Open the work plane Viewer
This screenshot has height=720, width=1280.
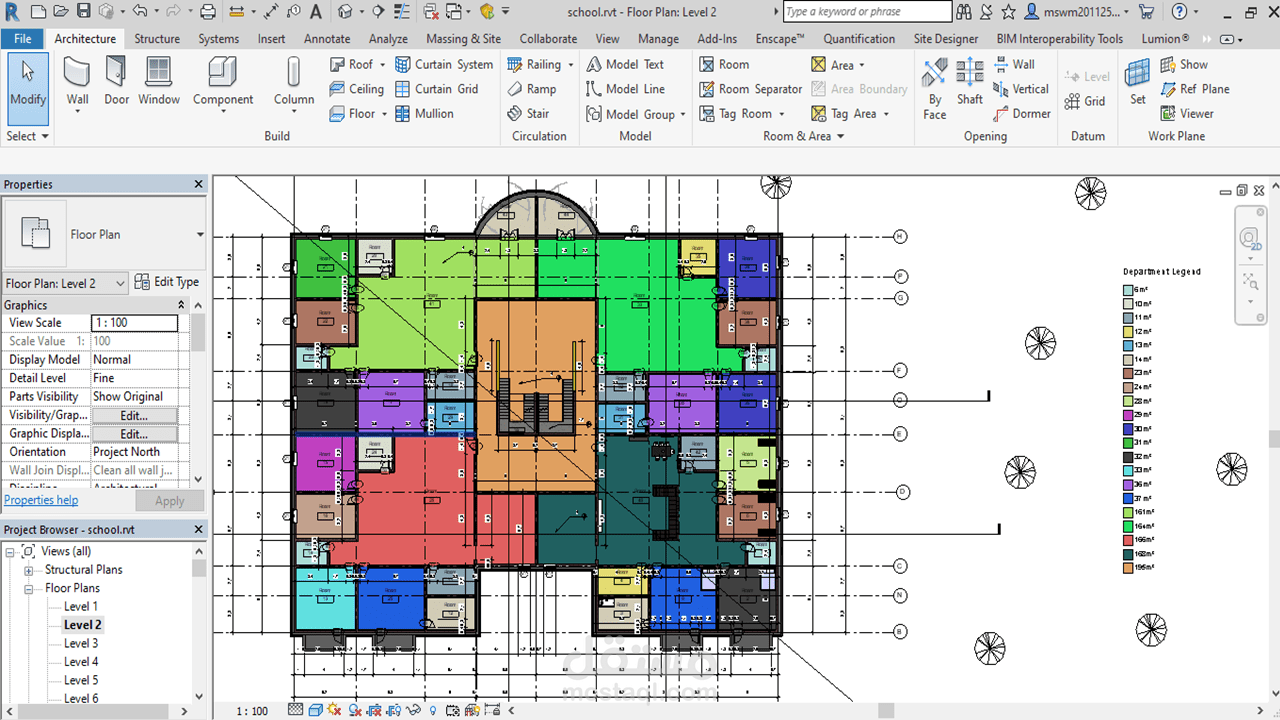coord(1187,114)
